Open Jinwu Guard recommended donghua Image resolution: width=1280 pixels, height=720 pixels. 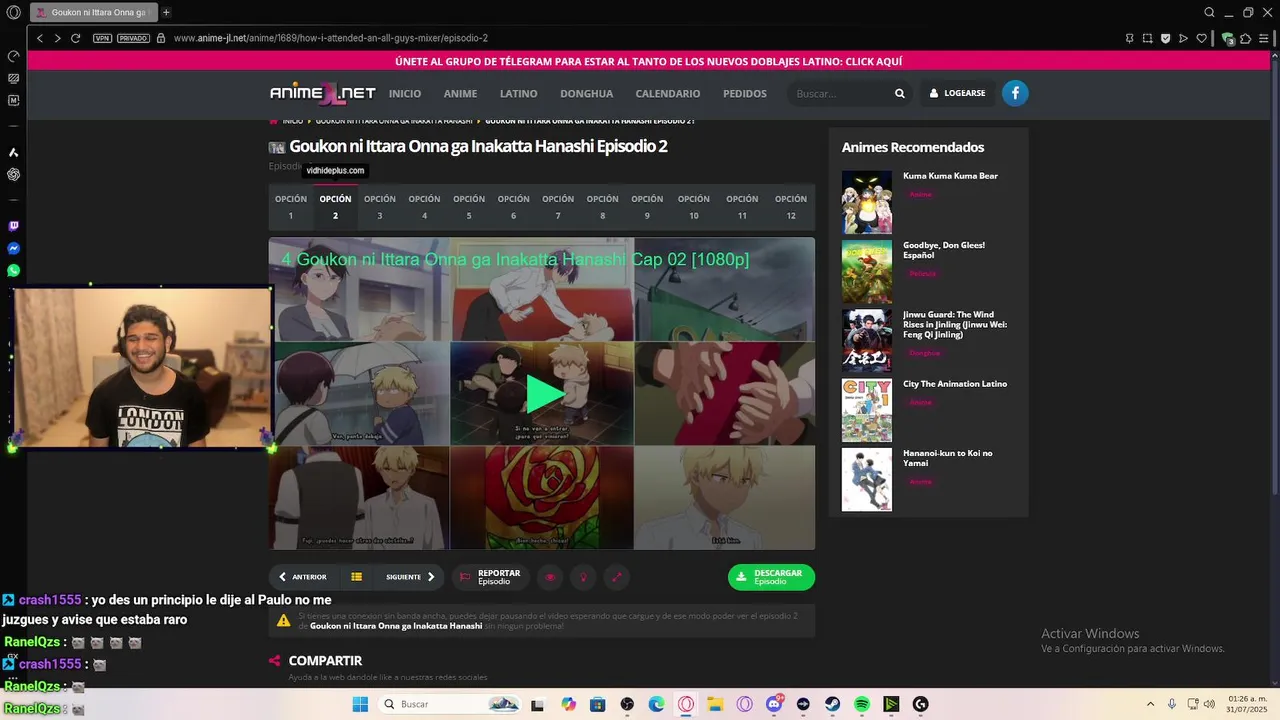pyautogui.click(x=955, y=324)
